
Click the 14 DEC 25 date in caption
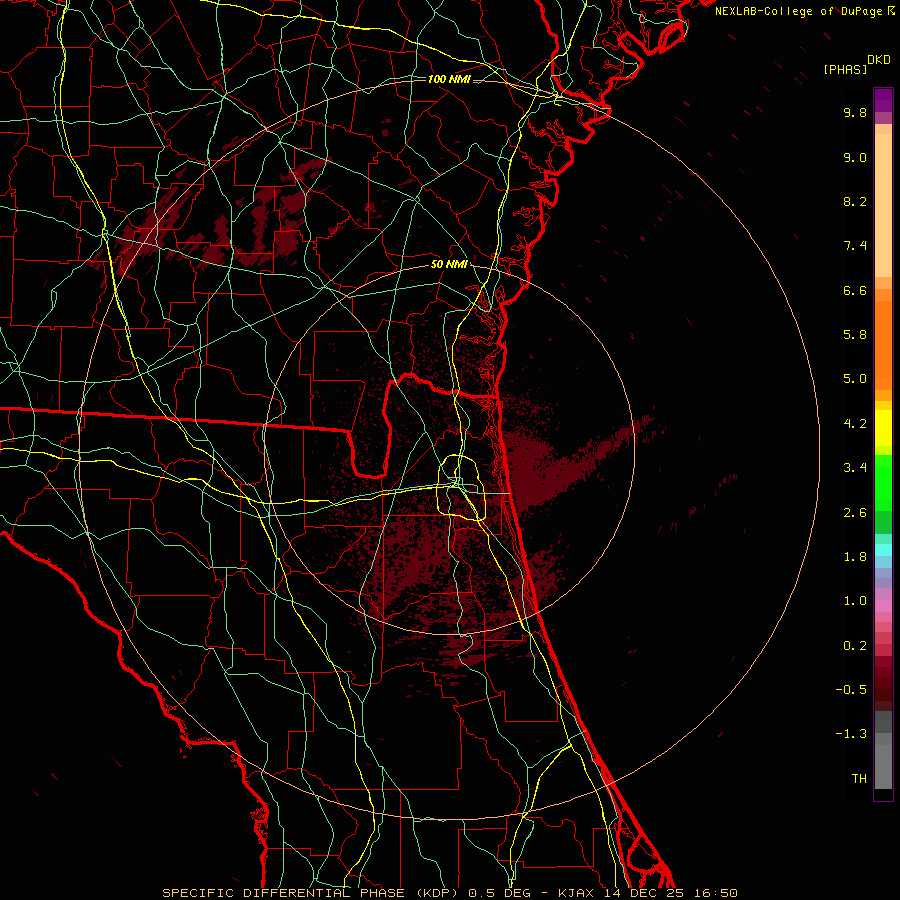coord(643,893)
